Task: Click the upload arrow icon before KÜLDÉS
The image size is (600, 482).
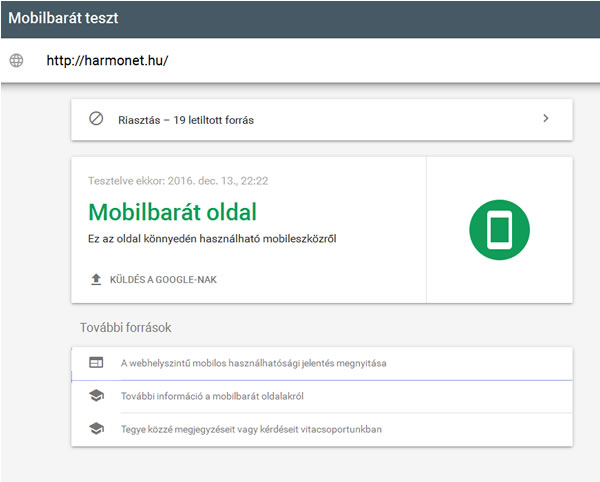Action: 96,280
